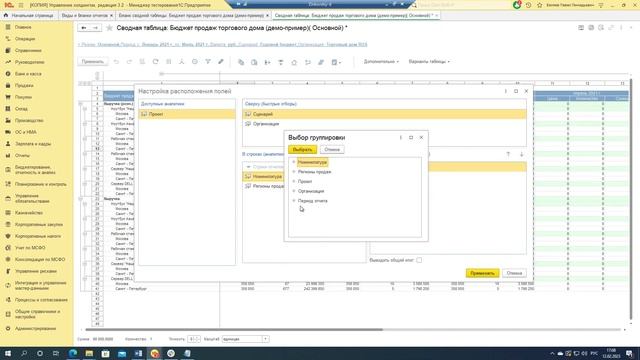Screen dimensions: 640x360
Task: Open File Explorer from taskbar
Action: [89, 353]
